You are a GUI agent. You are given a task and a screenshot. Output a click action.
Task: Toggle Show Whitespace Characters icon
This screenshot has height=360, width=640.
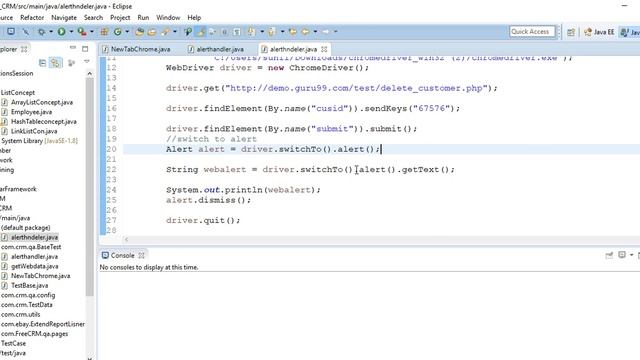tap(237, 31)
